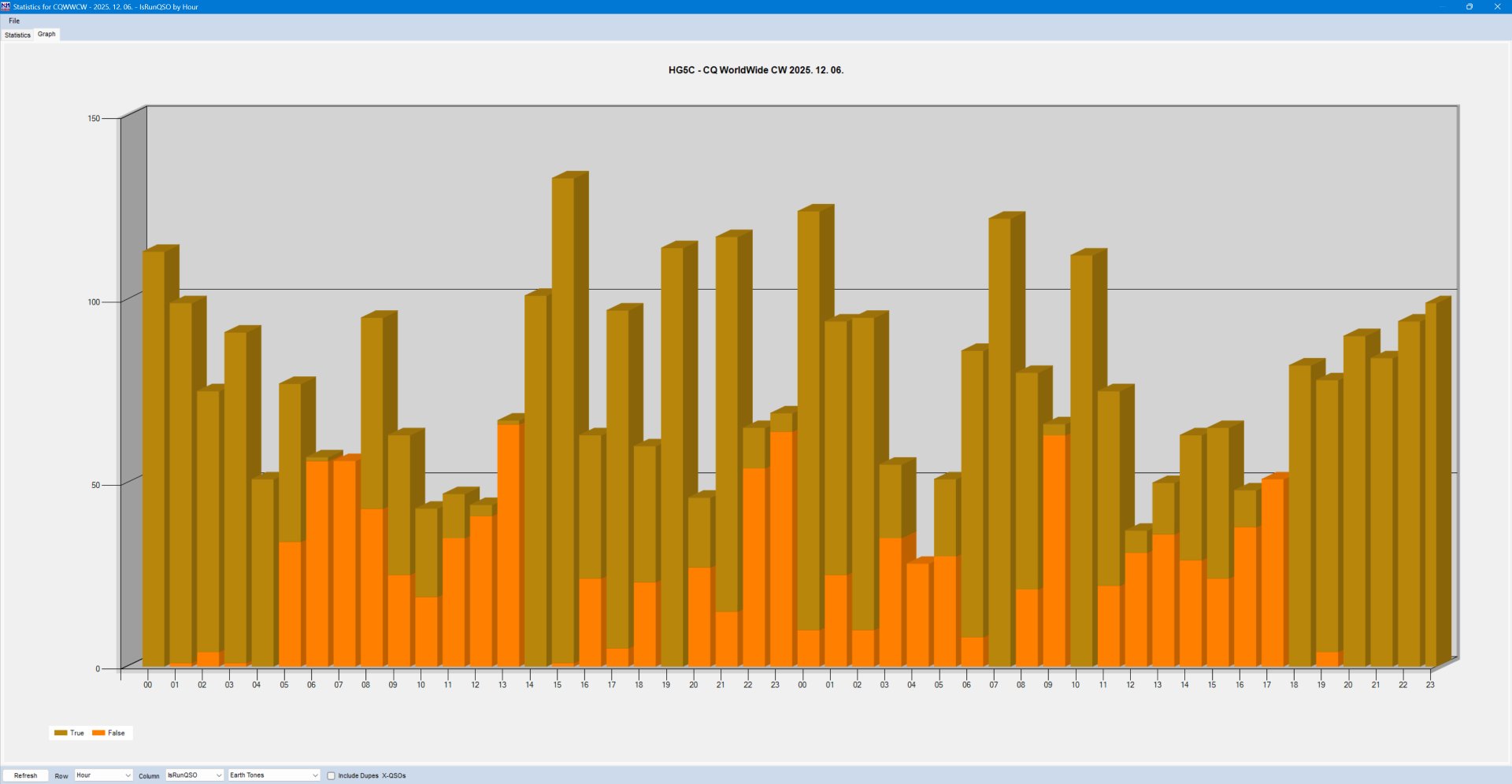This screenshot has width=1512, height=784.
Task: Select the Graph tab
Action: 46,34
